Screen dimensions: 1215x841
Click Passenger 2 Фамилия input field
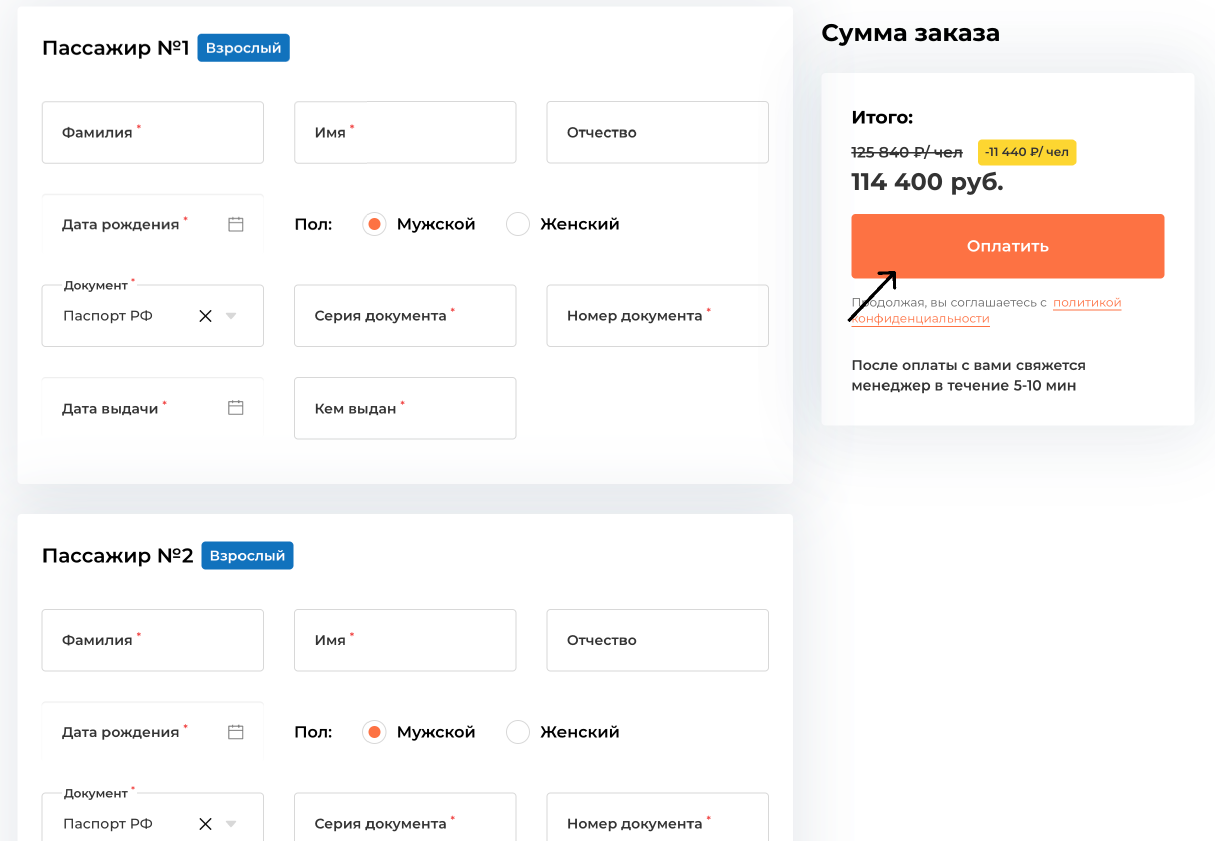tap(152, 640)
